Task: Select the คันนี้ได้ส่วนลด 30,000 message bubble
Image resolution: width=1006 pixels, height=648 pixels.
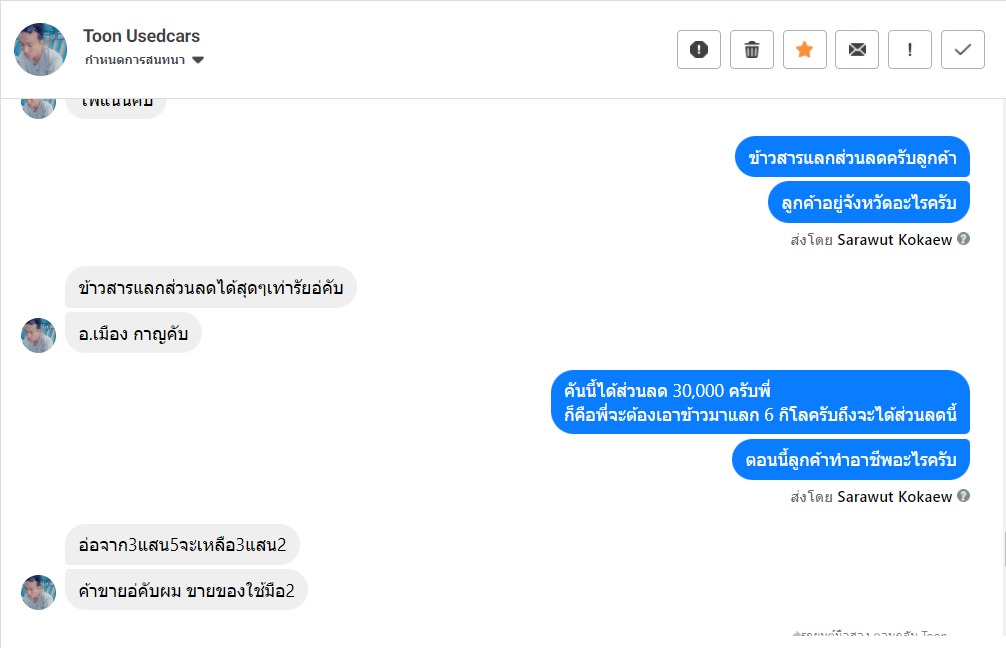Action: pos(760,402)
